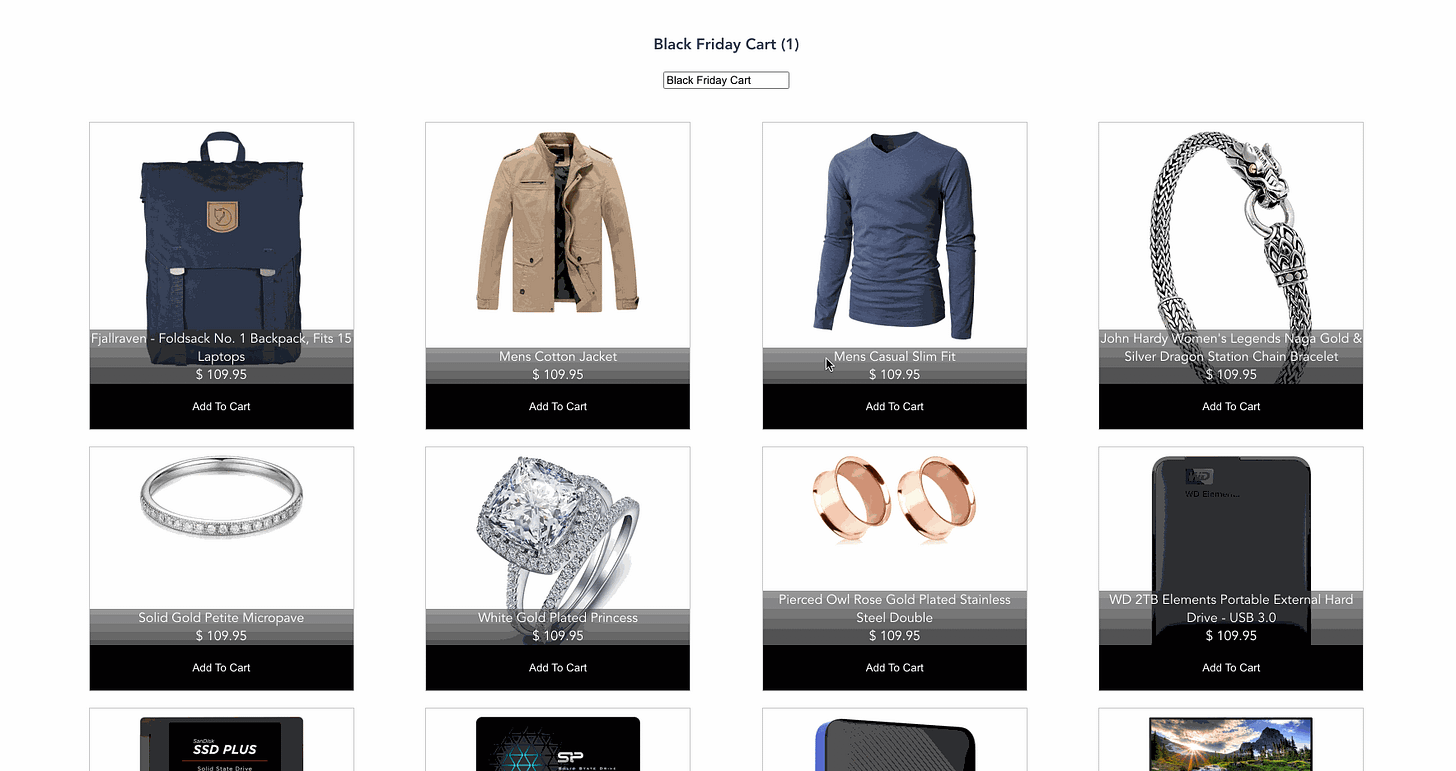Click the princess diamond ring set image
Image resolution: width=1456 pixels, height=771 pixels.
558,530
